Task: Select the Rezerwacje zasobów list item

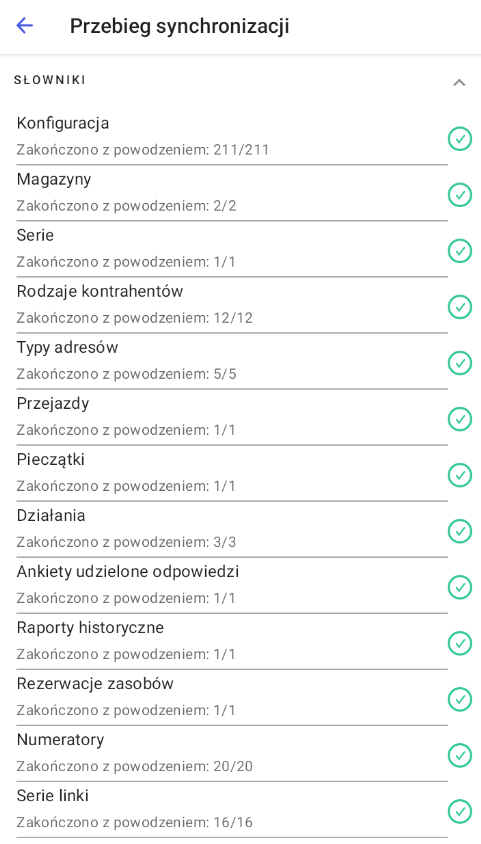Action: 240,697
